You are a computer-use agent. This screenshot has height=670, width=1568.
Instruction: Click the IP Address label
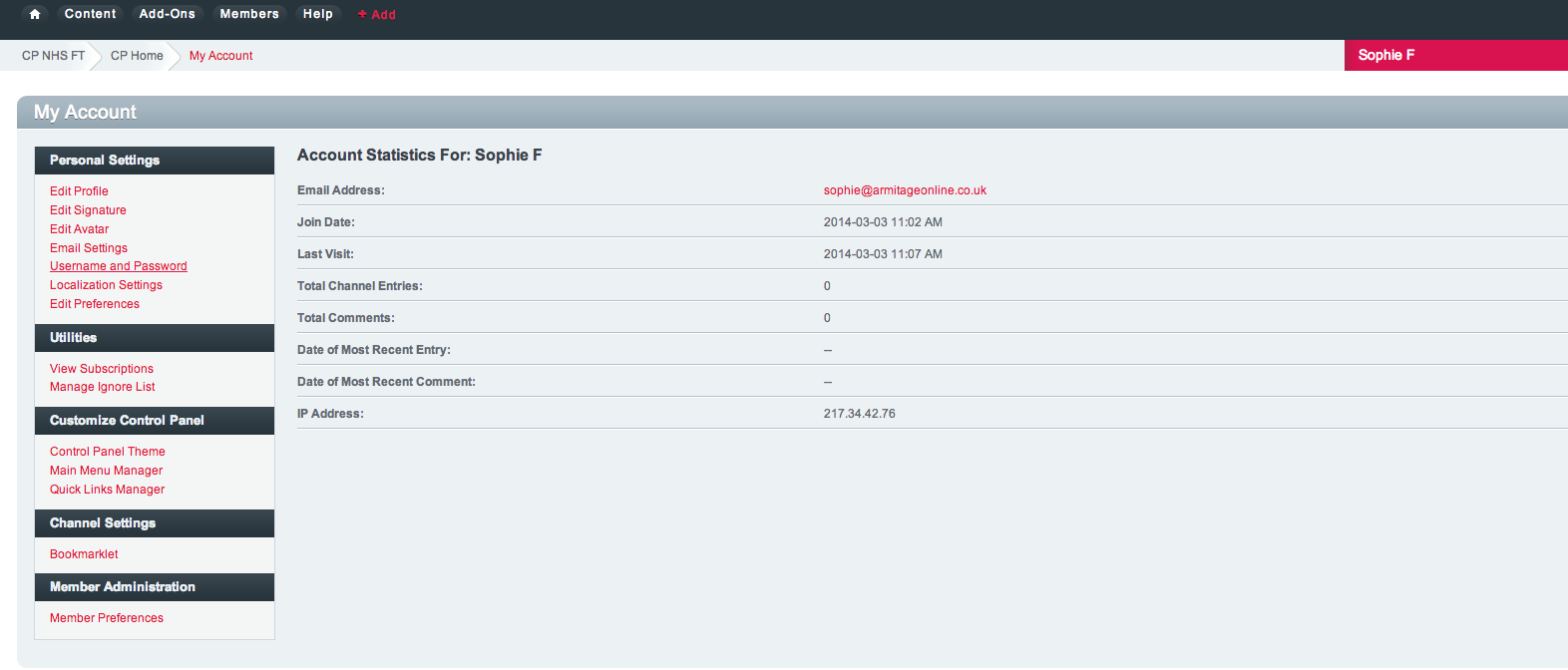click(330, 414)
